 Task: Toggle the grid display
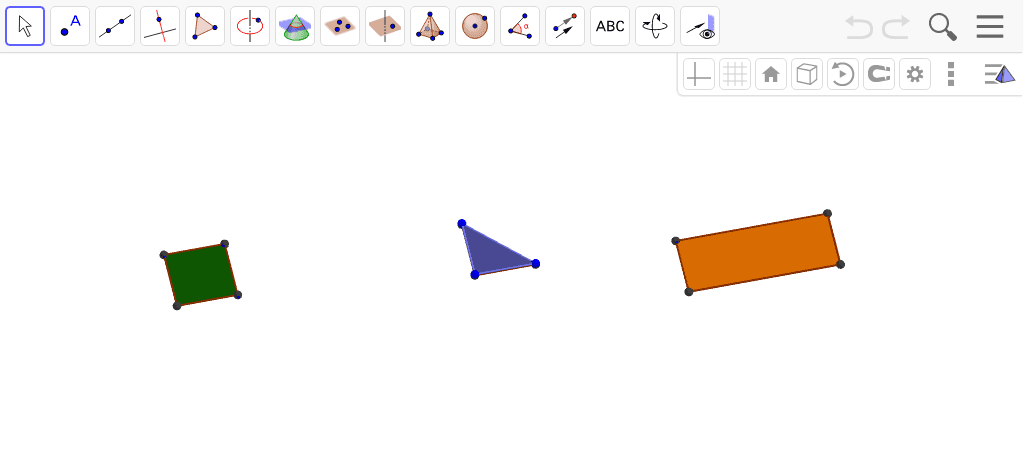pos(735,74)
